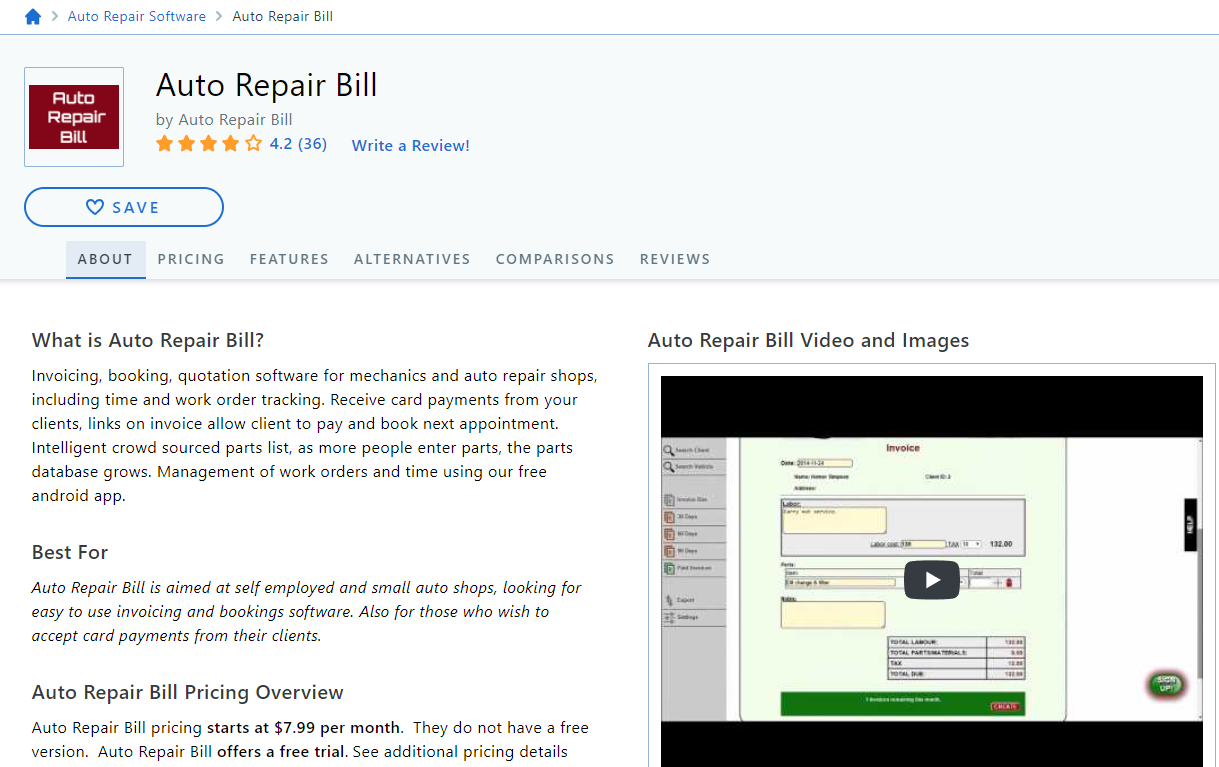1219x767 pixels.
Task: Click the HELP side tab in video
Action: coord(1190,524)
